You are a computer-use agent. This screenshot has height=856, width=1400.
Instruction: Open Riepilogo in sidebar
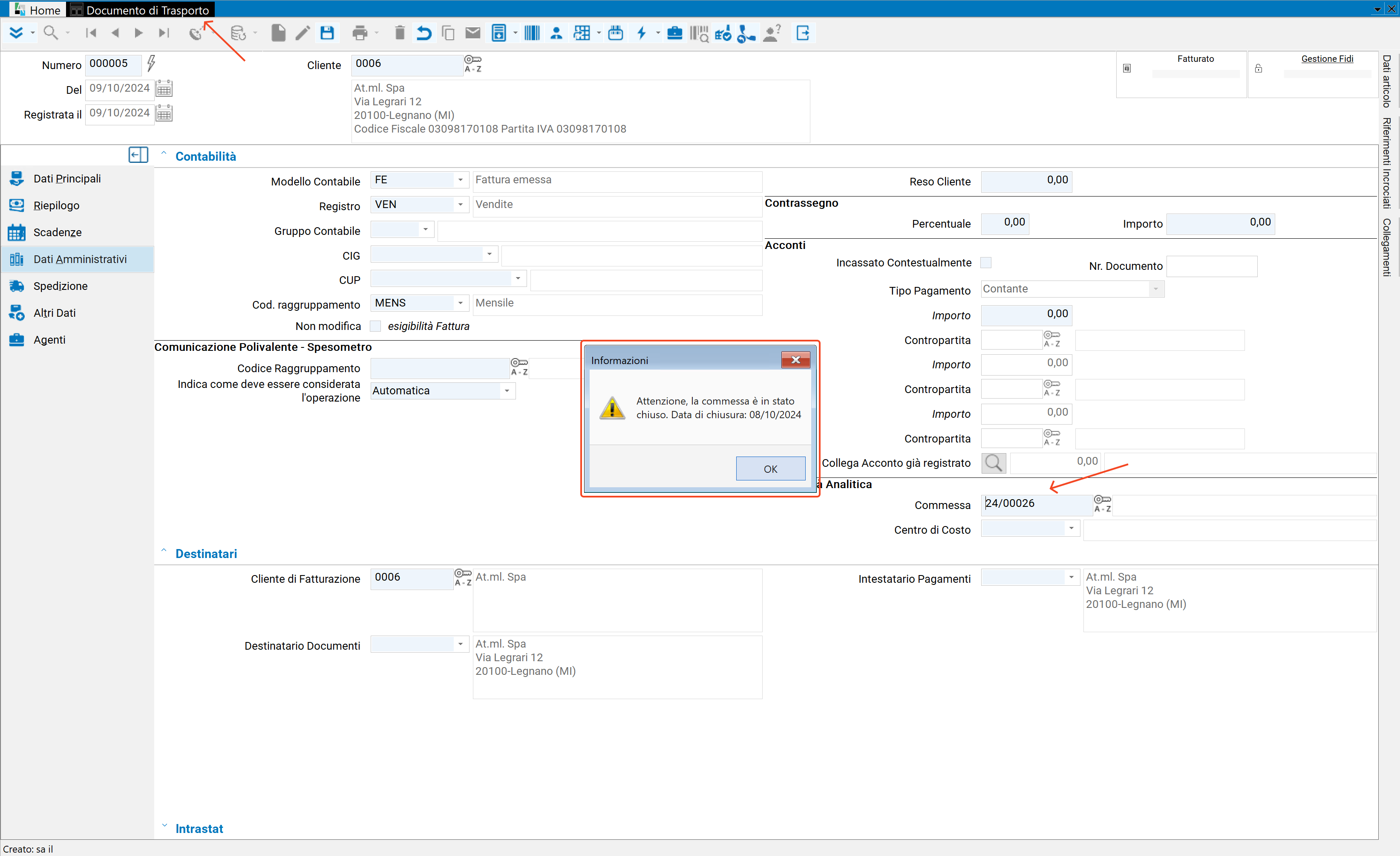tap(77, 205)
